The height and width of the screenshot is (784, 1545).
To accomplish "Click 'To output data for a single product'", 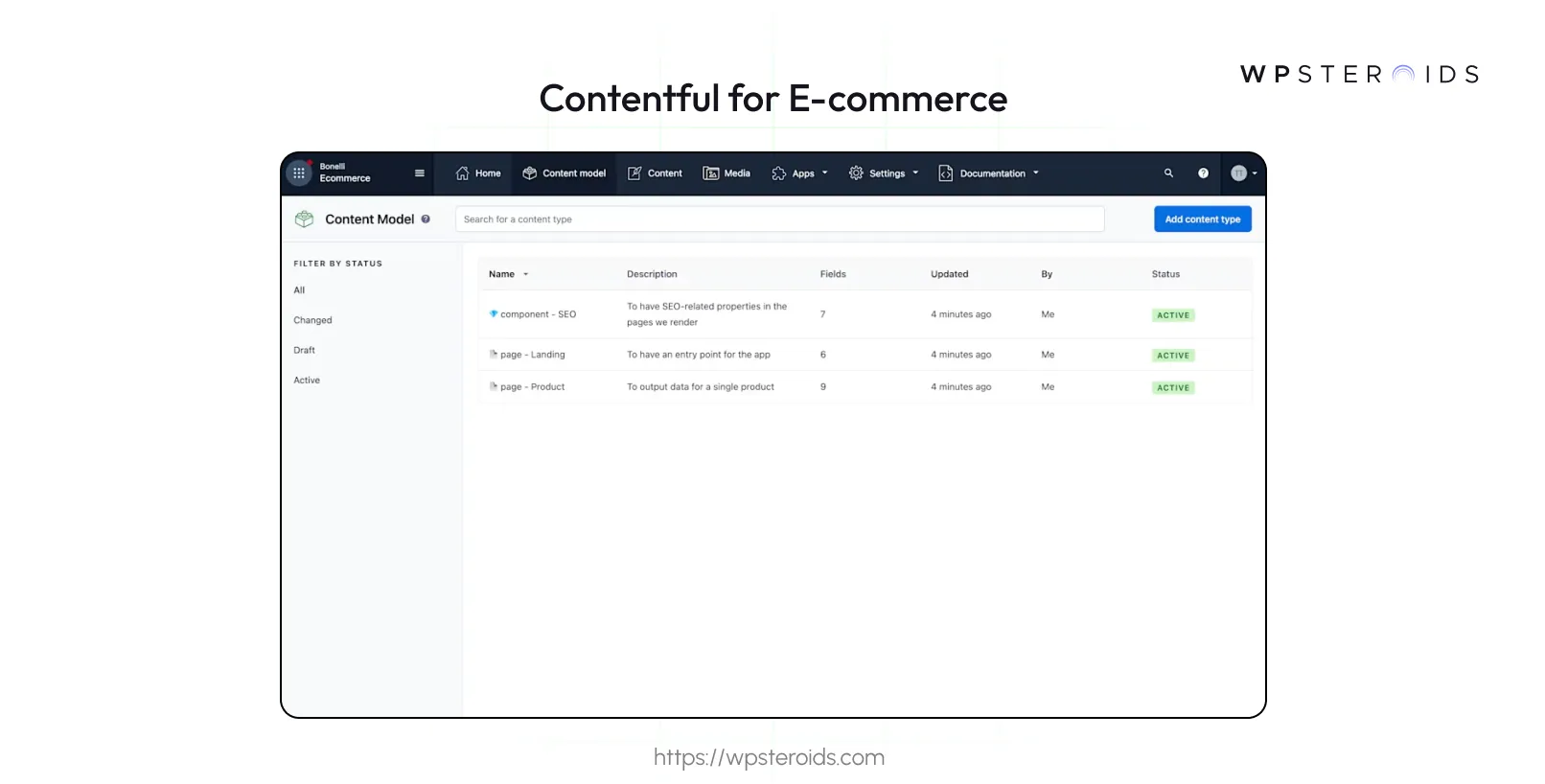I will [x=701, y=387].
